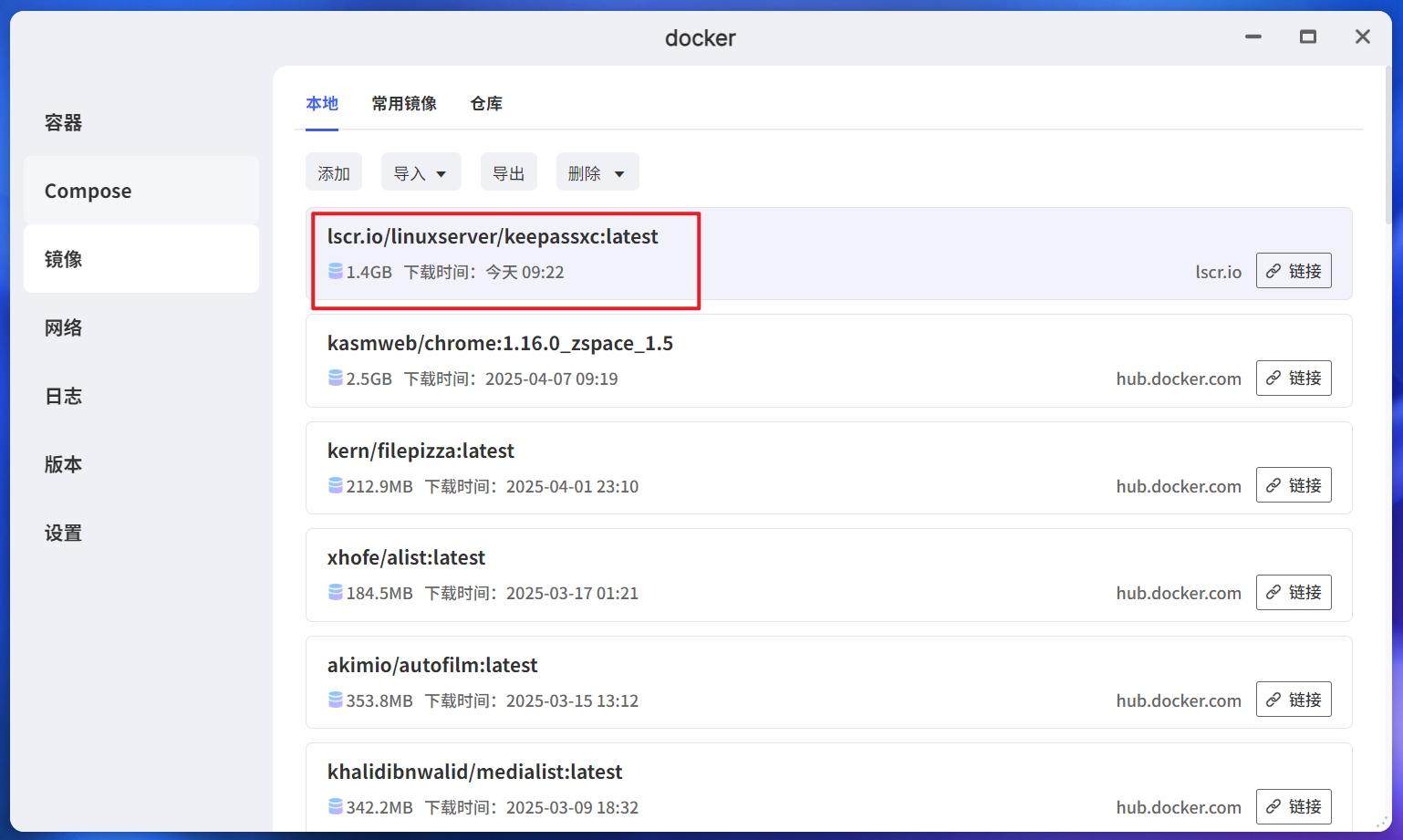Image resolution: width=1403 pixels, height=840 pixels.
Task: Open the 容器 section in sidebar
Action: point(141,122)
